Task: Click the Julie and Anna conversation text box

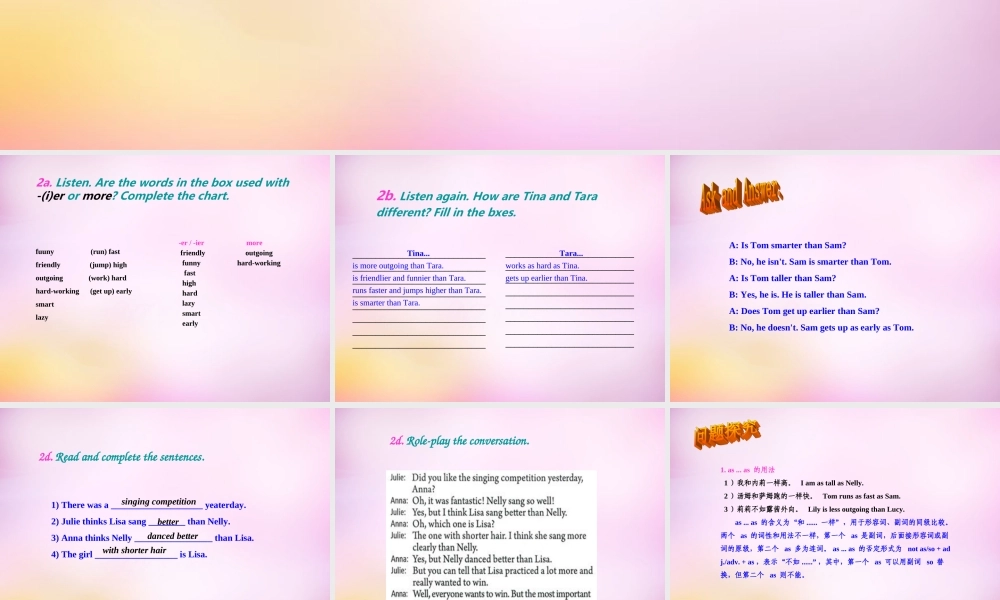Action: point(491,535)
